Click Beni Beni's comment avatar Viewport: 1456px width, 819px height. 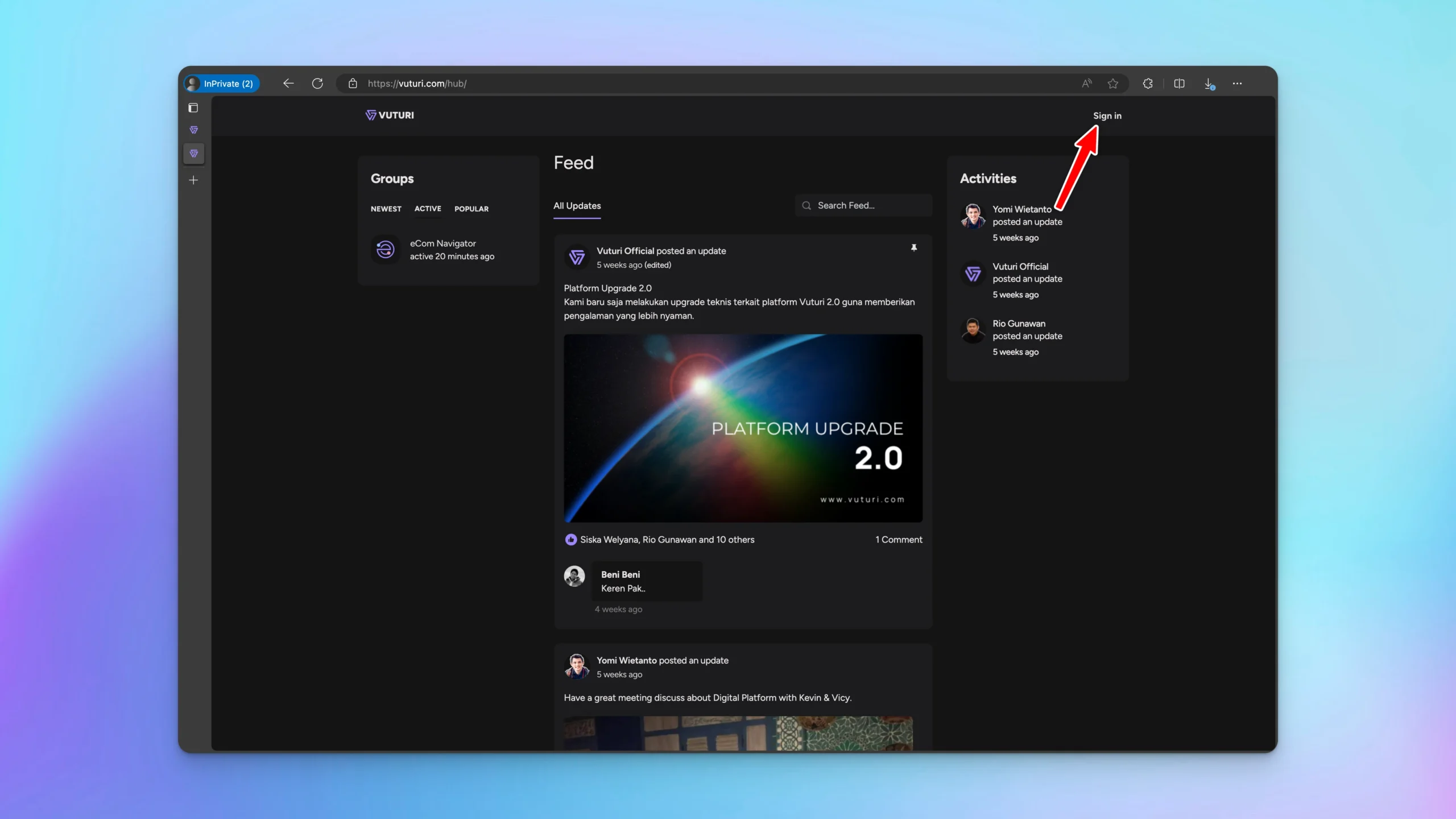tap(574, 576)
